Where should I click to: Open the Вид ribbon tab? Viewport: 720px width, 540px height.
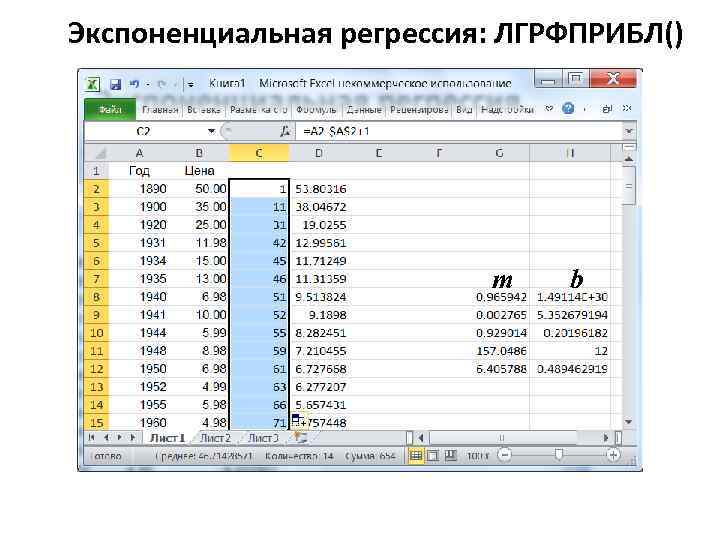[x=464, y=110]
